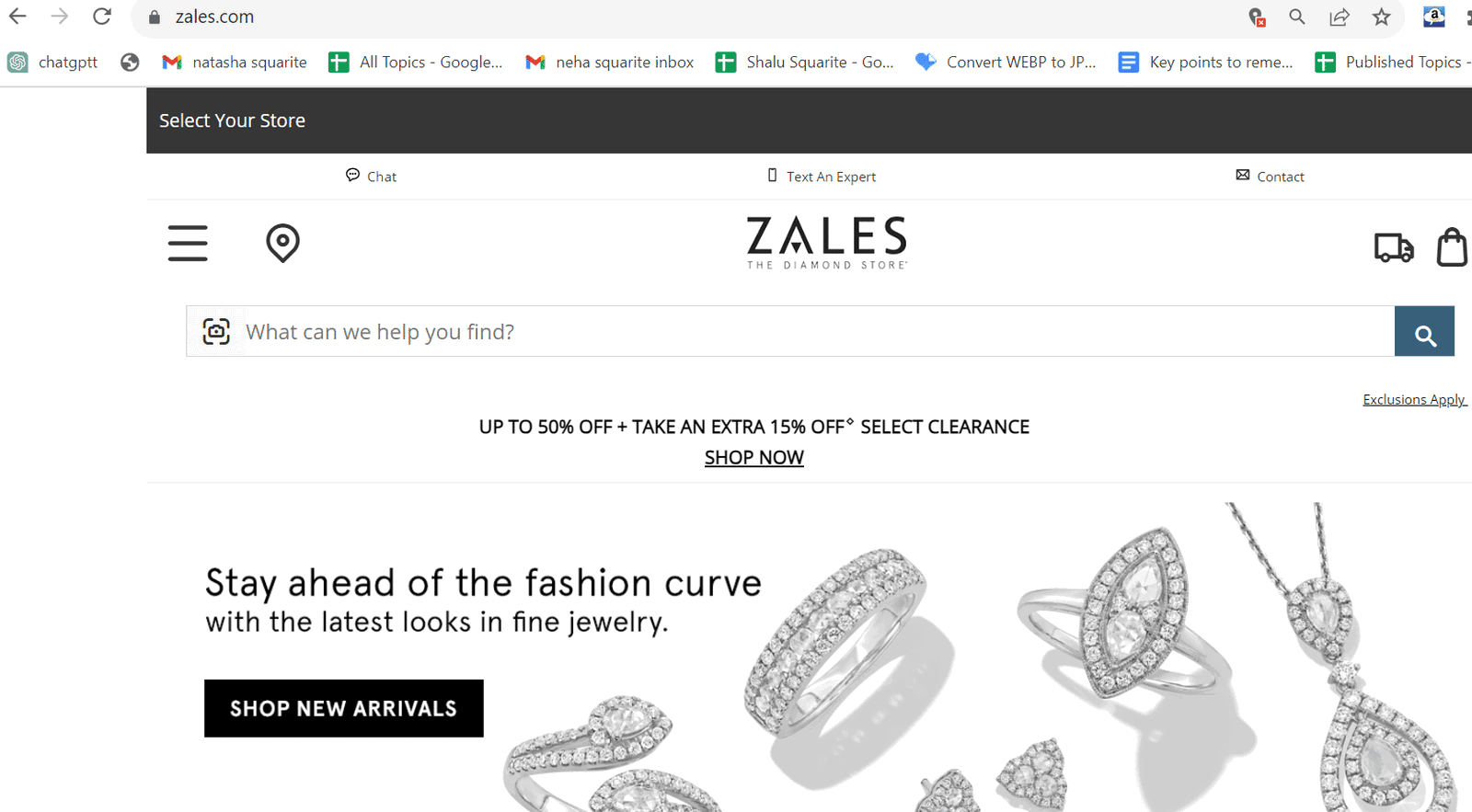Click the search magnifier button
1472x812 pixels.
coord(1423,331)
